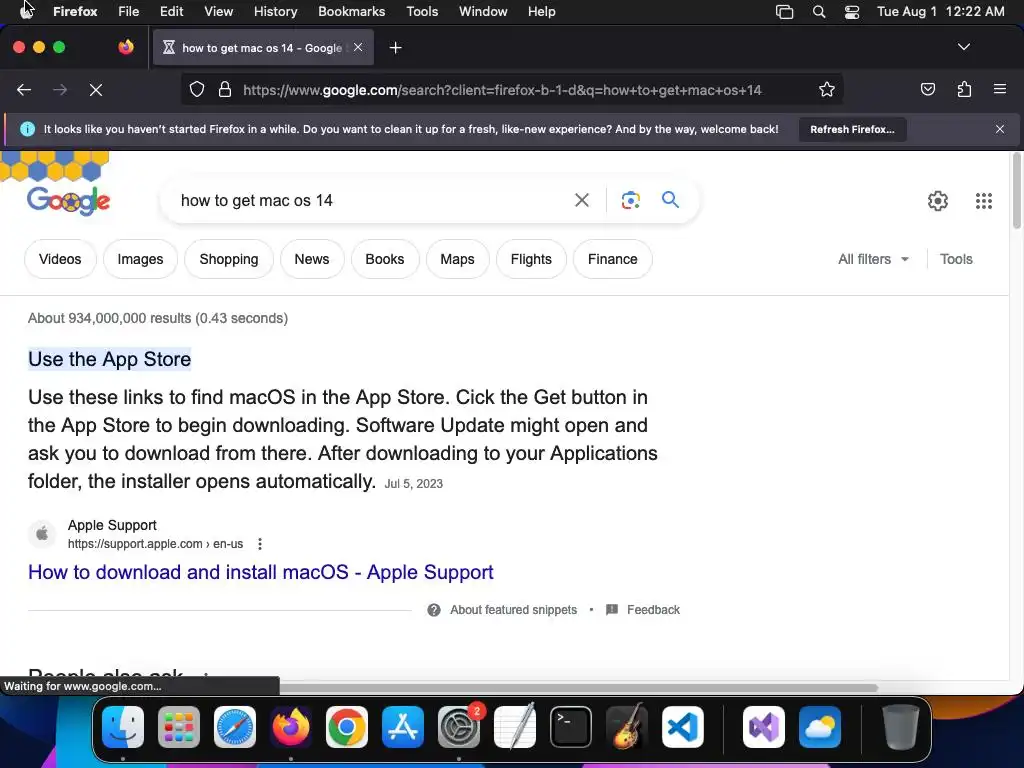The width and height of the screenshot is (1024, 768).
Task: Open Firefox extensions puzzle icon
Action: point(964,89)
